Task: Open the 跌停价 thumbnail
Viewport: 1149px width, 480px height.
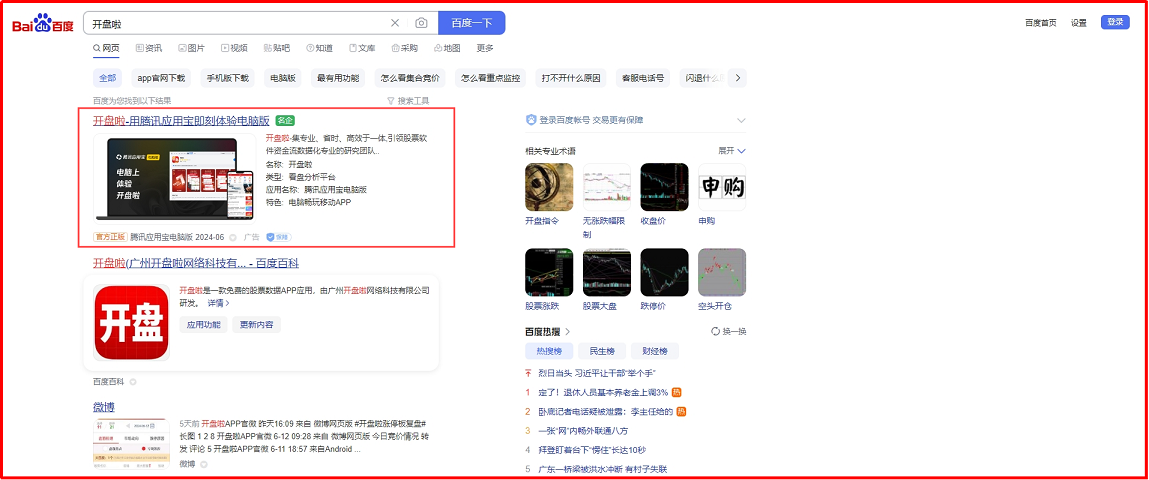Action: tap(665, 272)
